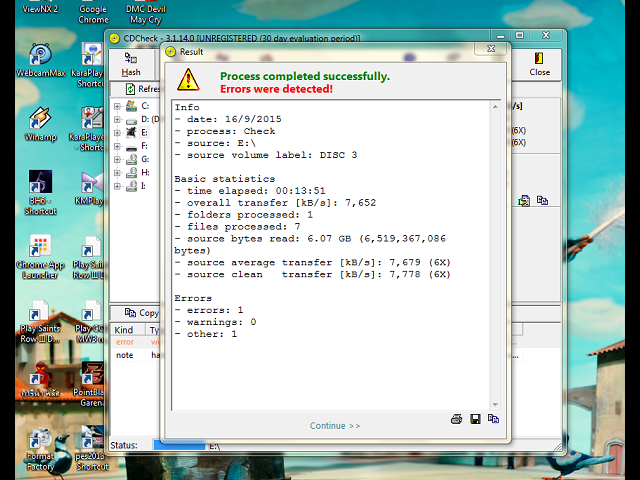This screenshot has height=480, width=640.
Task: Open the BF3 Shortcut icon
Action: pyautogui.click(x=41, y=187)
